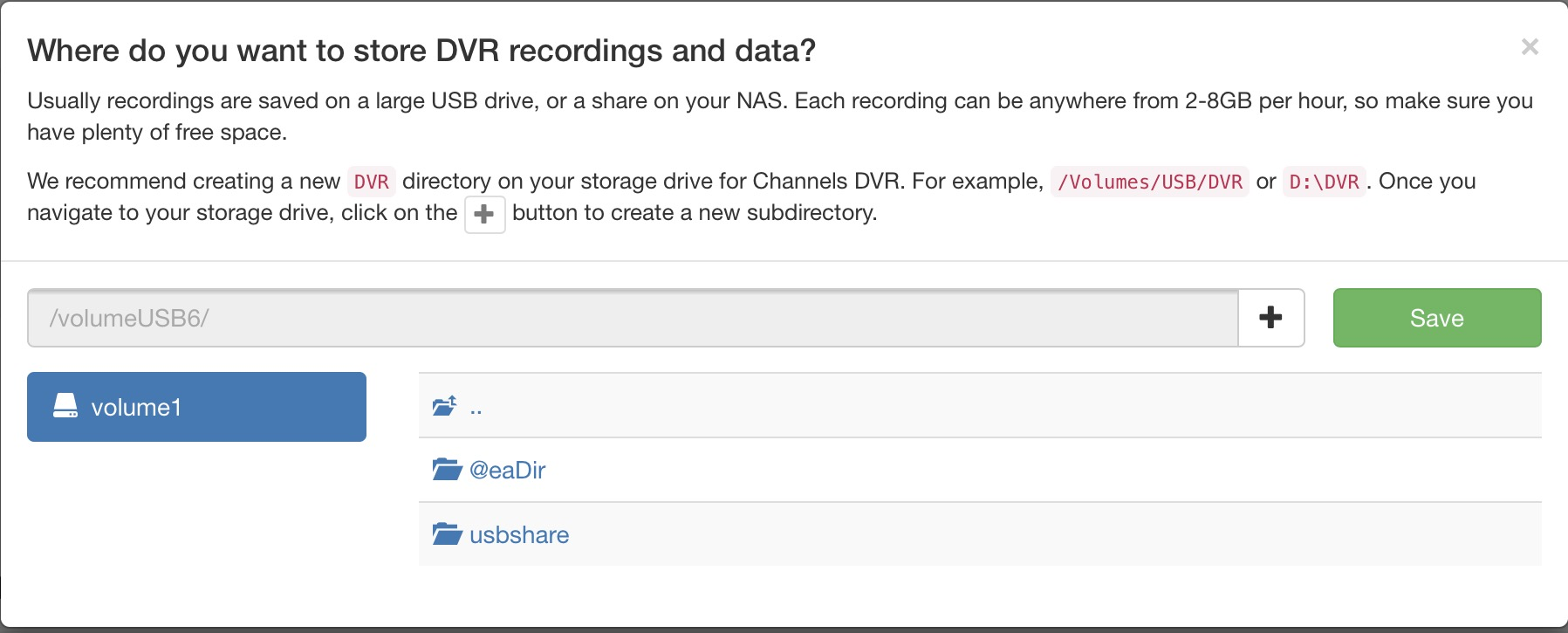Select the volume1 drive button
The image size is (1568, 633).
click(196, 407)
